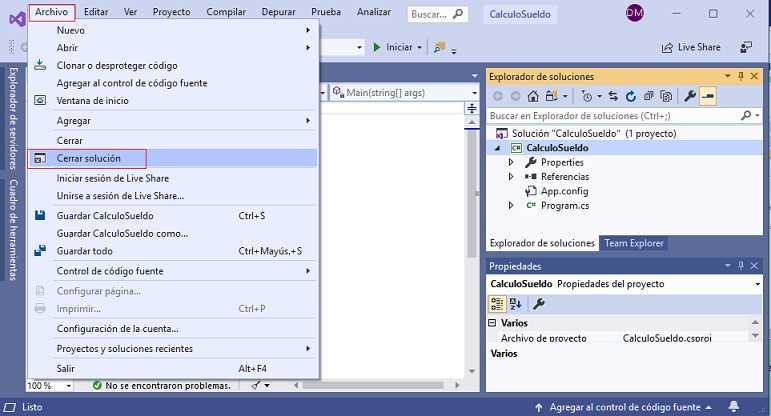Click Guardar CalculoSueldo menu entry
Screen dimensions: 771x416
point(172,215)
